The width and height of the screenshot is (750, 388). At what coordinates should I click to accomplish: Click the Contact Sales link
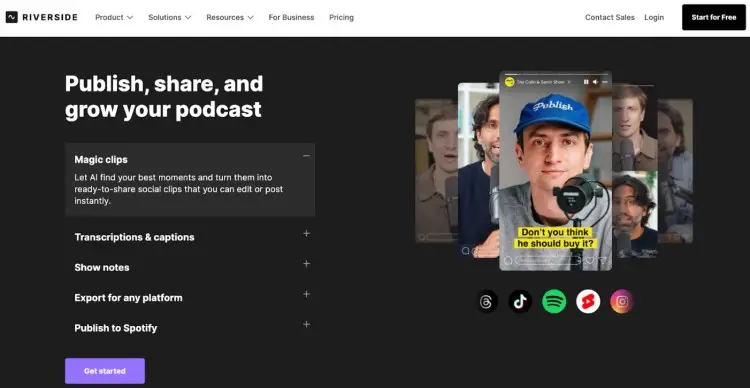point(609,17)
